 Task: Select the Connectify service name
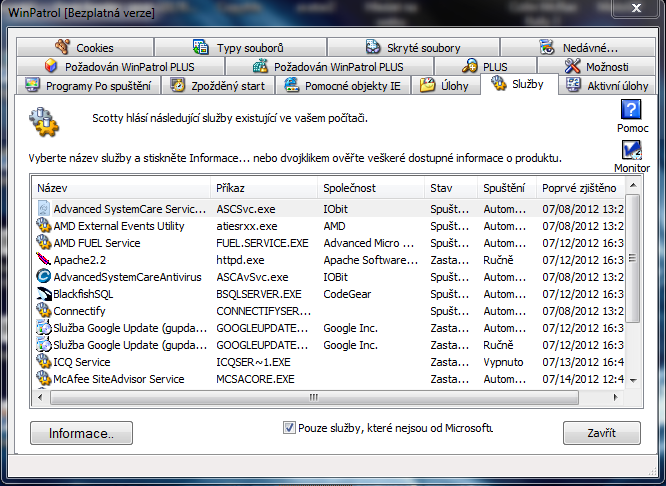79,311
